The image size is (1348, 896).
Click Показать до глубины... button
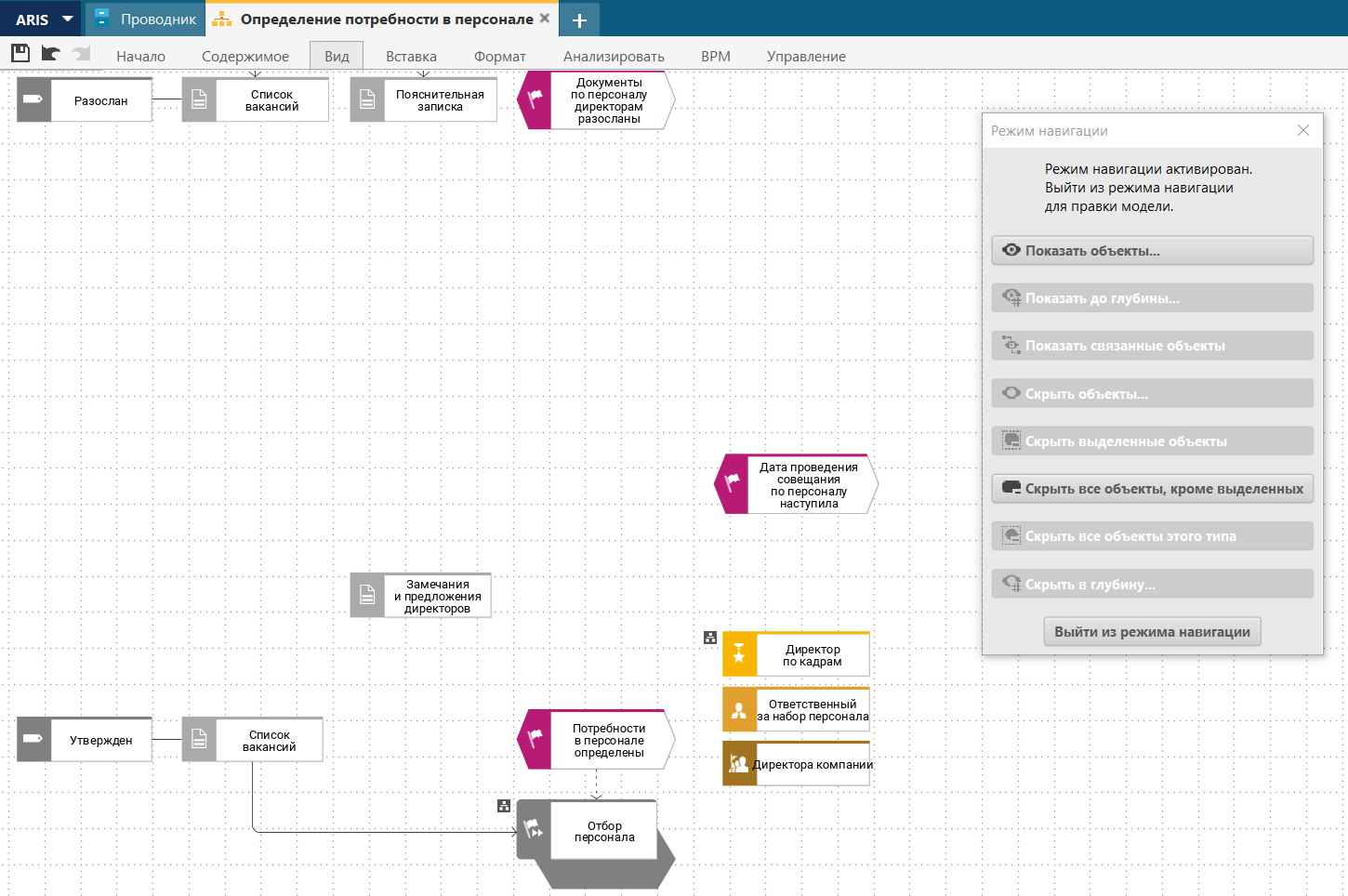point(1153,297)
